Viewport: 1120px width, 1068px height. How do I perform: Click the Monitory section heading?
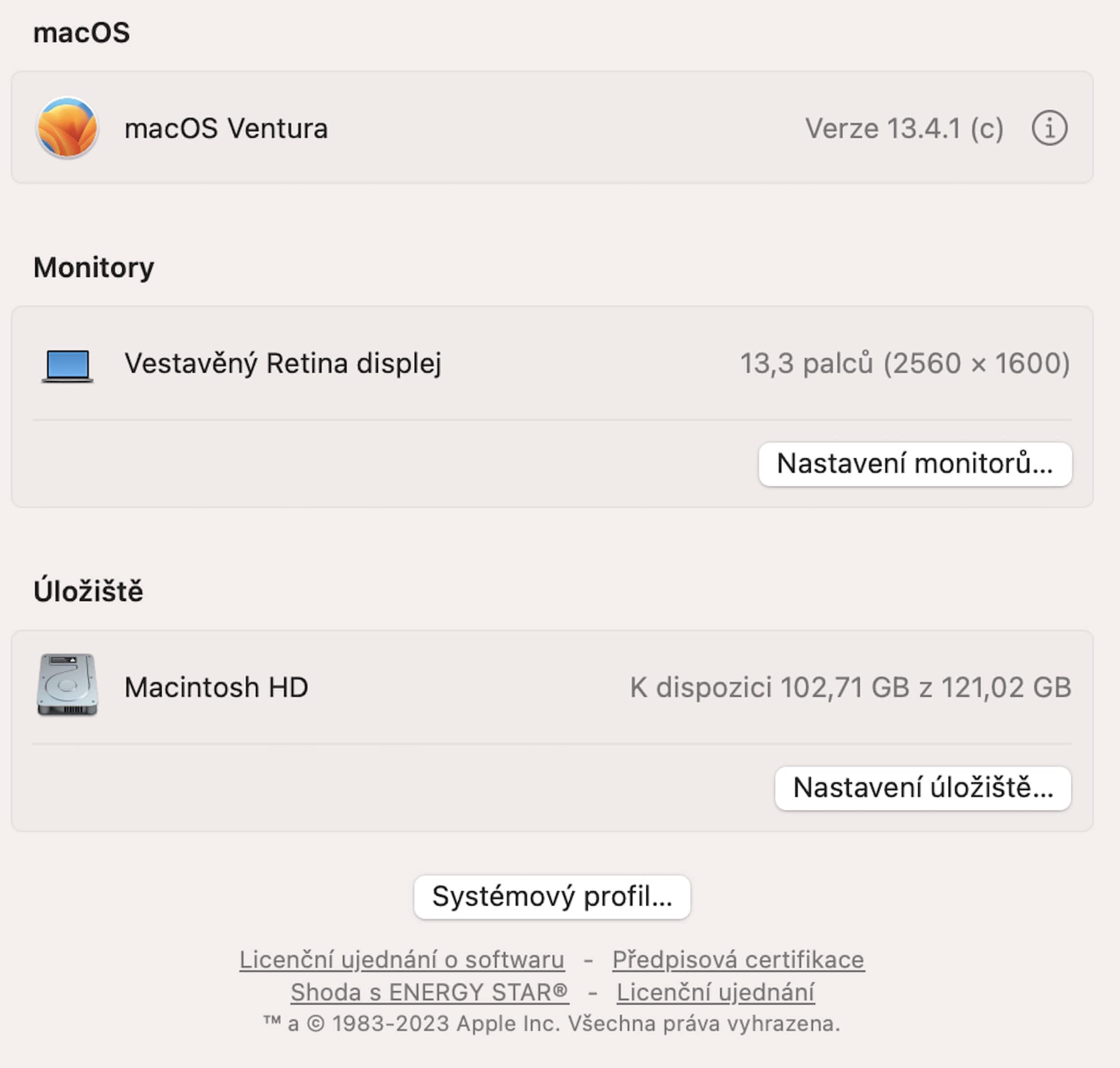coord(94,268)
